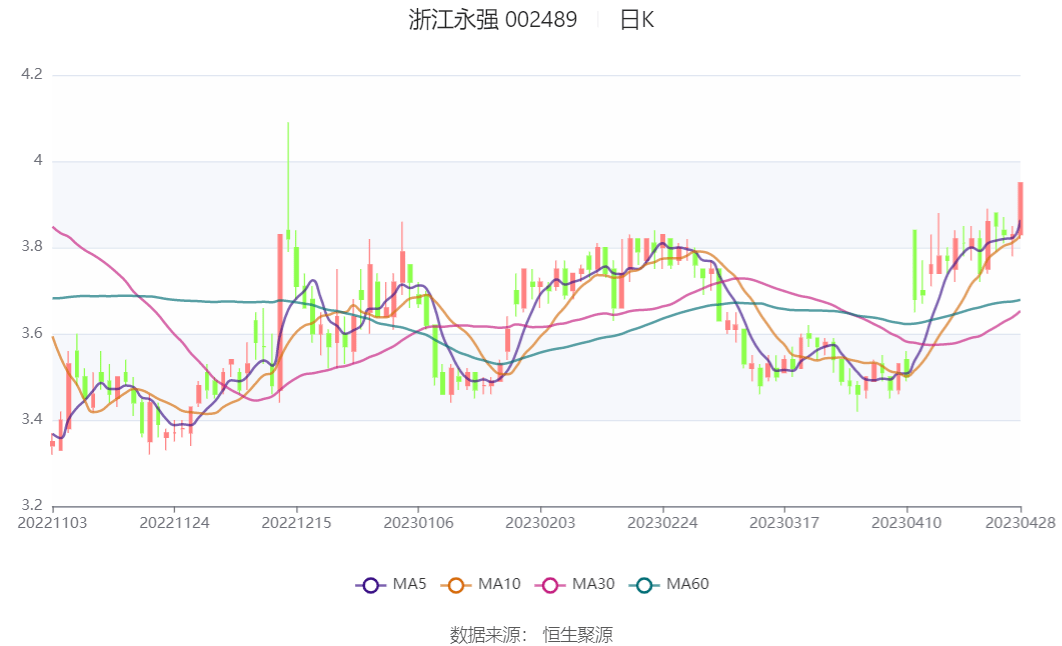Click the teal MA60 legend circle marker

(x=645, y=585)
